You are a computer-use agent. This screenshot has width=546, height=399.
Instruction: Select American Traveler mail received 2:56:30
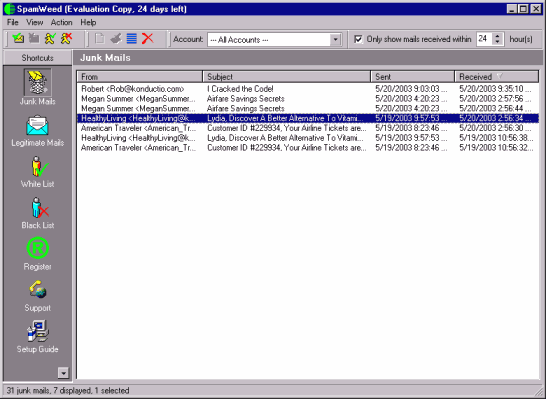[308, 128]
